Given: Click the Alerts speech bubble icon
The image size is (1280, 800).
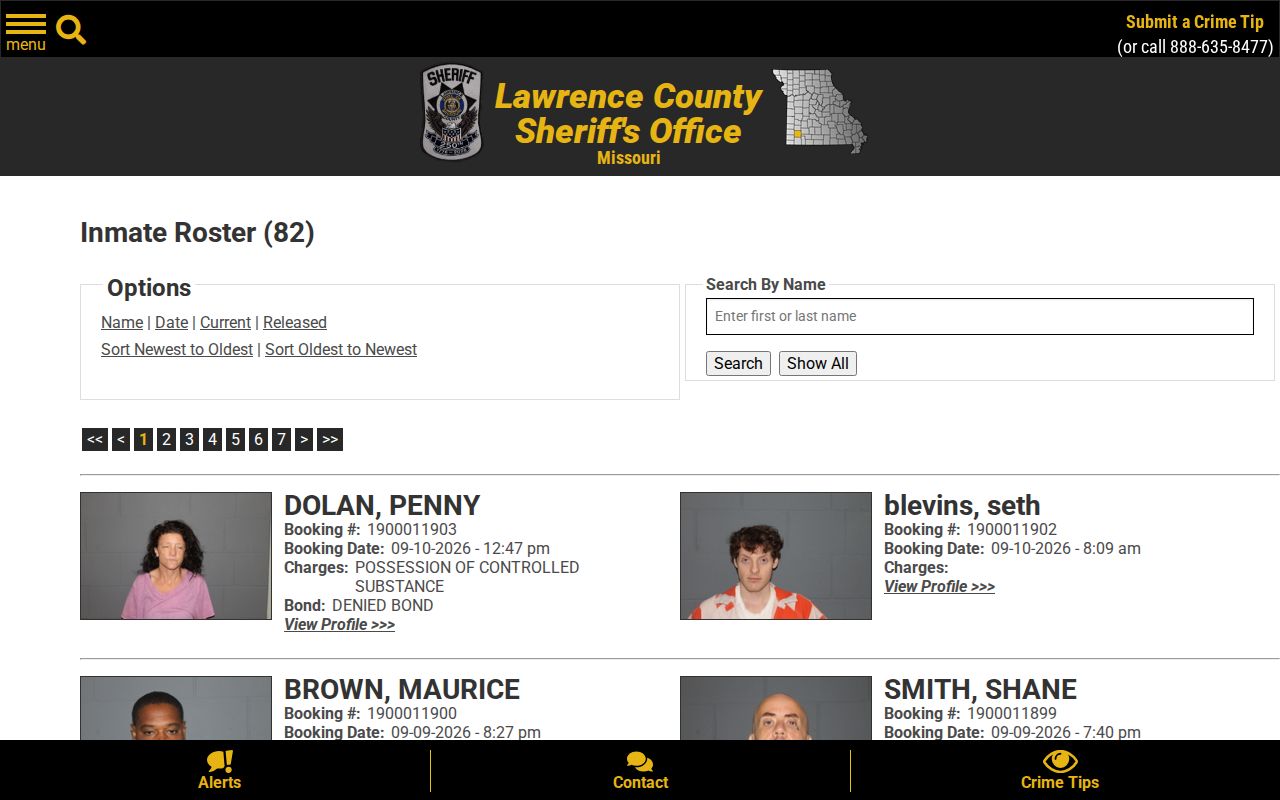Looking at the screenshot, I should click(220, 761).
